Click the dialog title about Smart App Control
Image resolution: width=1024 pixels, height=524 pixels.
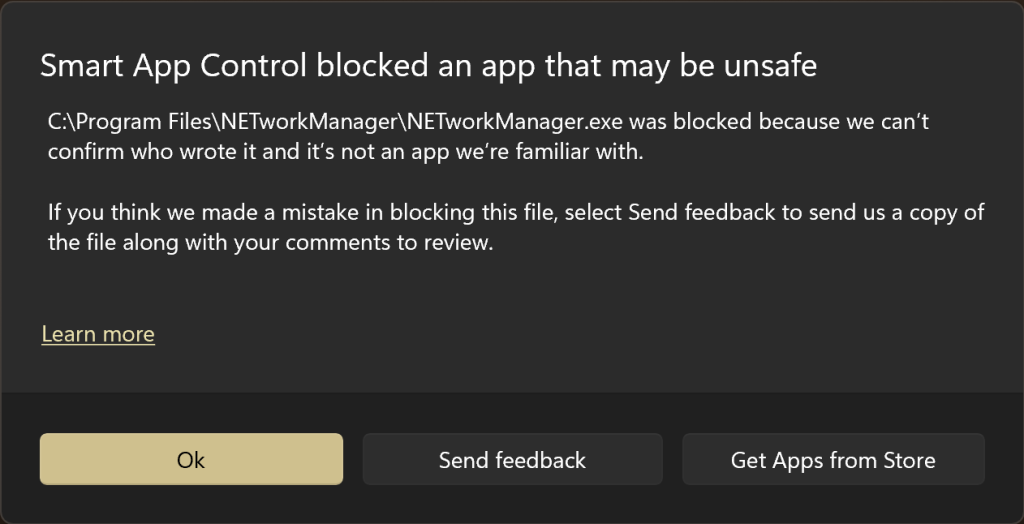428,66
